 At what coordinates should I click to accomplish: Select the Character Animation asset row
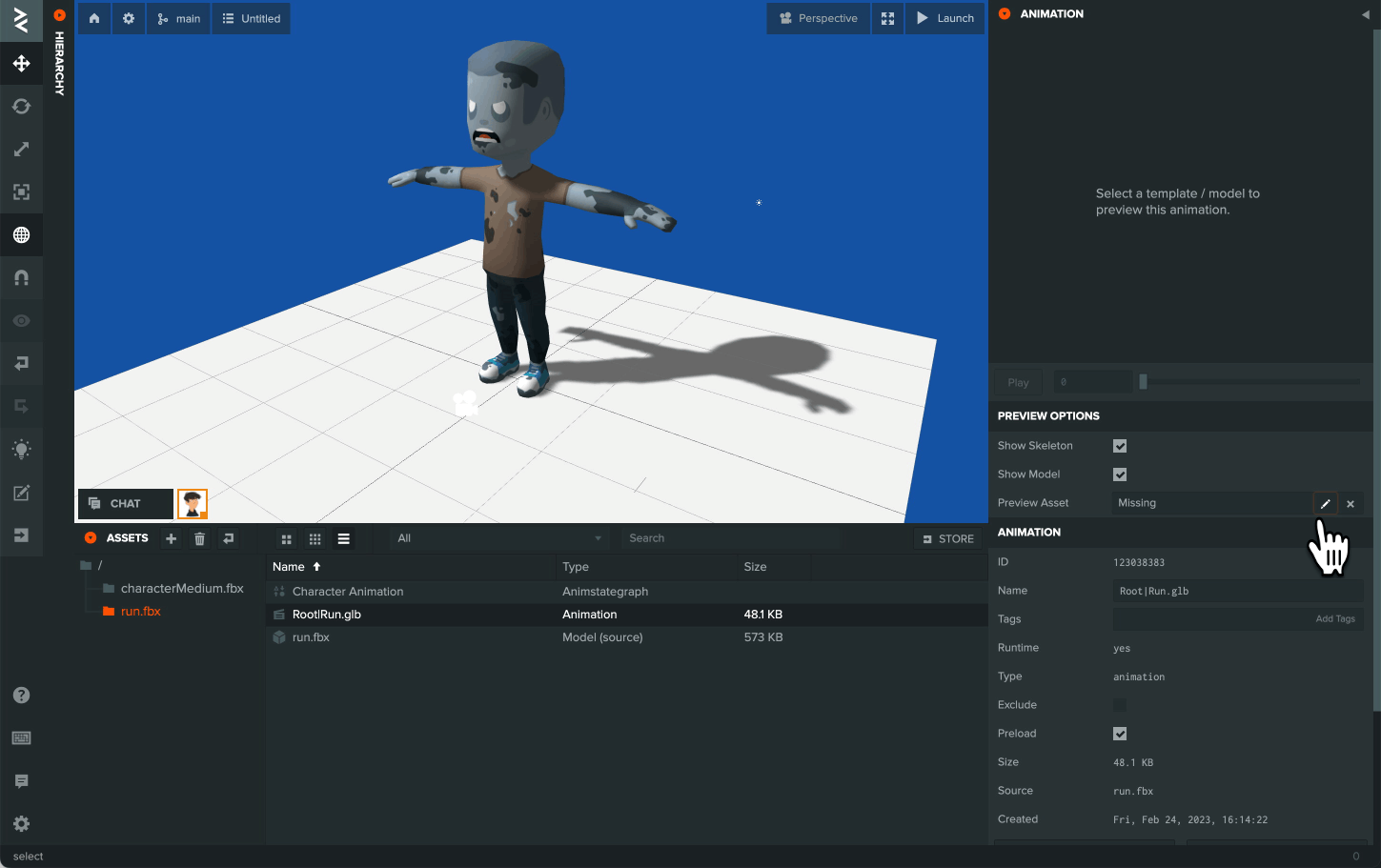point(626,592)
